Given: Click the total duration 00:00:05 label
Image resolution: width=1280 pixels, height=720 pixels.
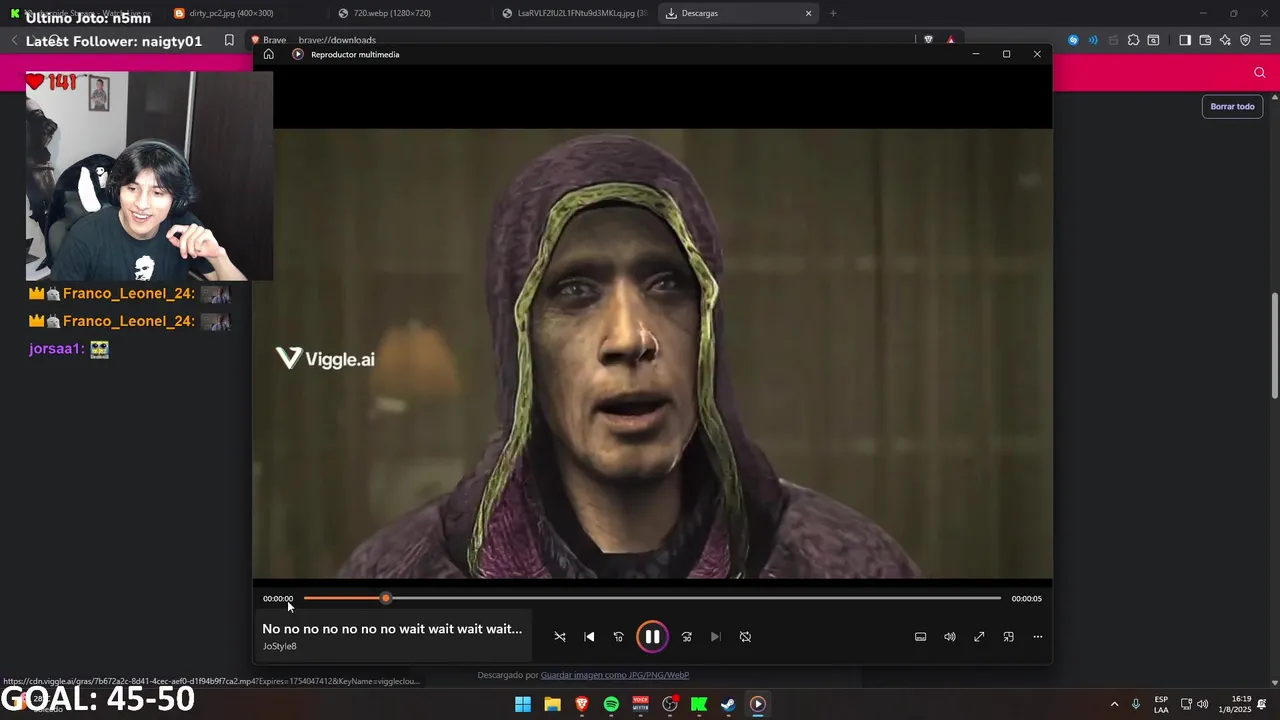Looking at the screenshot, I should [x=1026, y=599].
